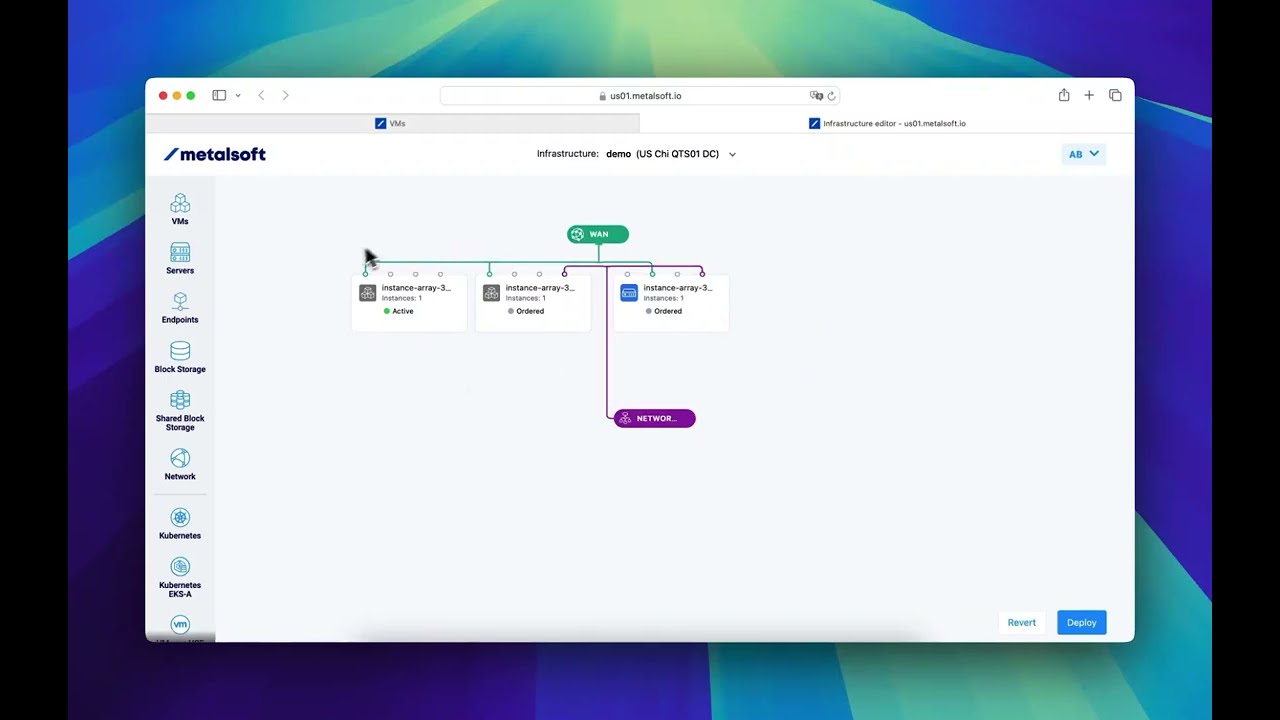Show the Safari tab overview

(x=1115, y=95)
